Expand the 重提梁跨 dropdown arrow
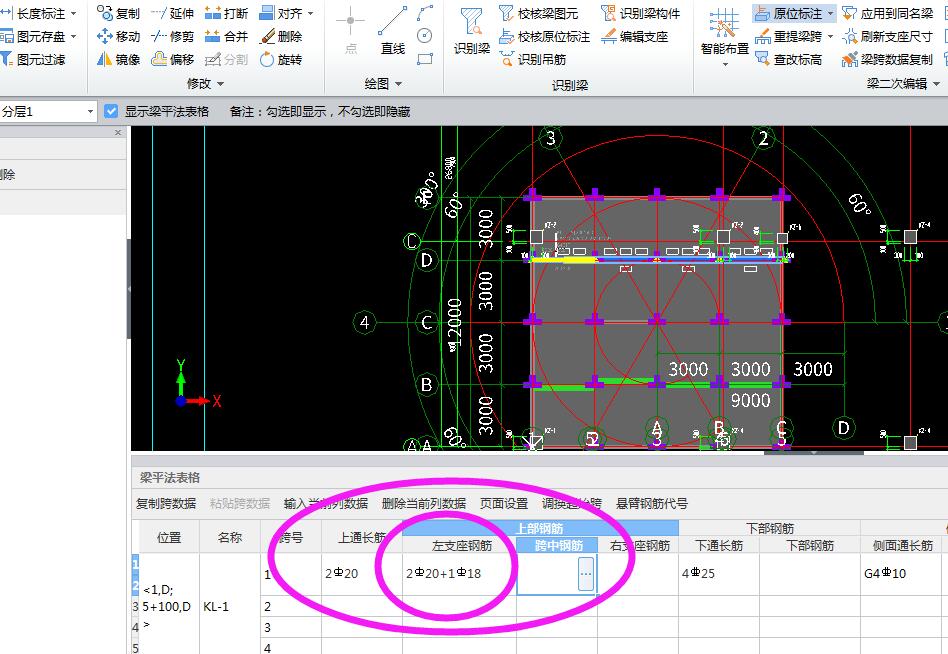Viewport: 948px width, 654px height. point(831,36)
